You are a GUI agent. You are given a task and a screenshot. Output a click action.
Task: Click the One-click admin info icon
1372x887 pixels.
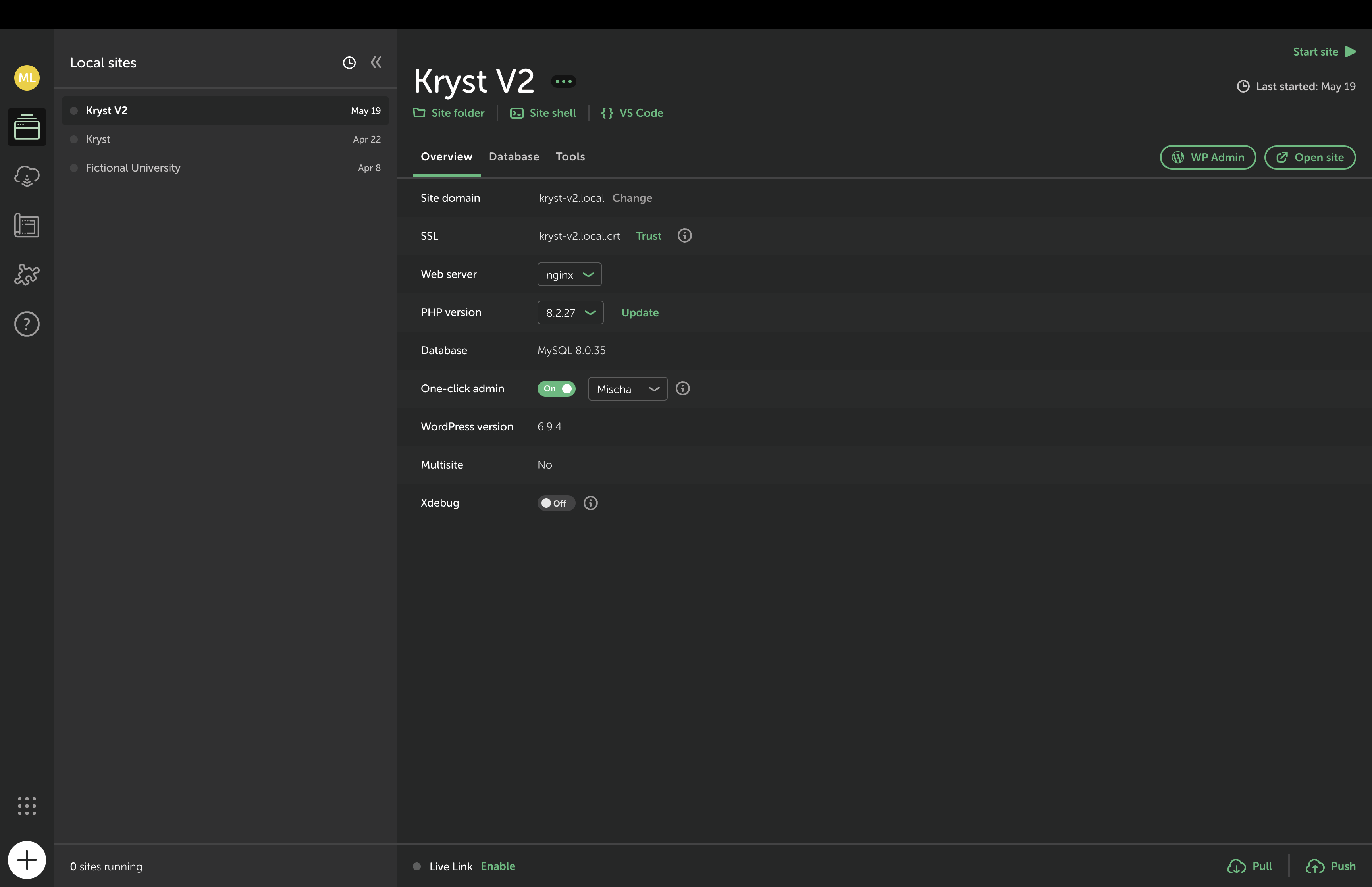pyautogui.click(x=683, y=389)
